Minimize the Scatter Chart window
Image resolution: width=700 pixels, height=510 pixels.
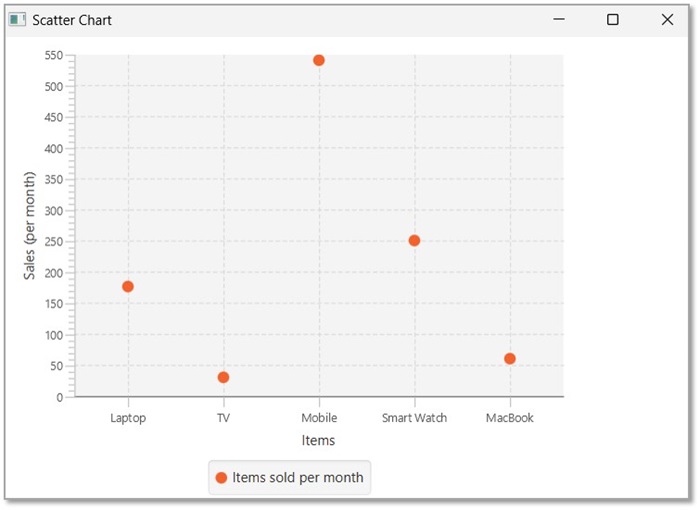[559, 20]
